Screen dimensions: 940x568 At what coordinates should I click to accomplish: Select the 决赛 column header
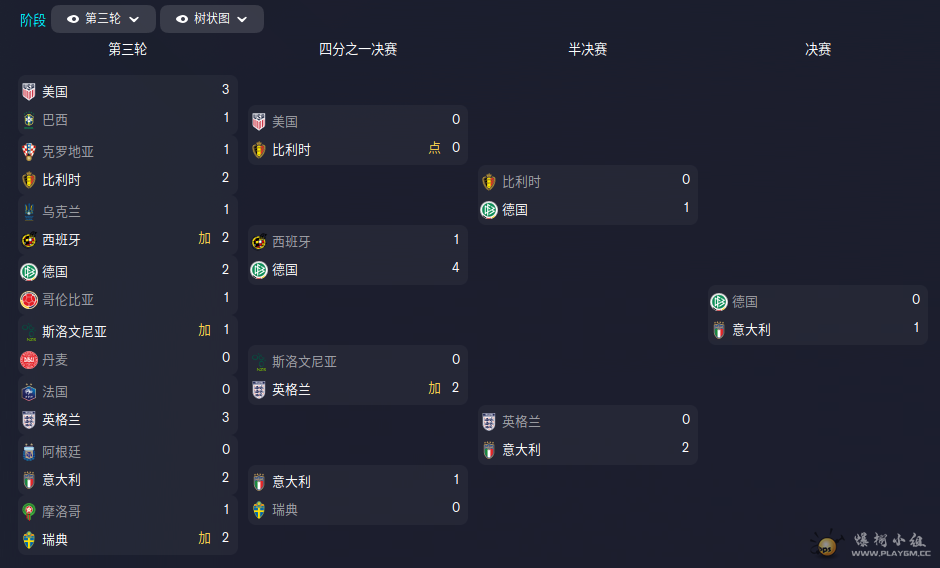(x=818, y=49)
